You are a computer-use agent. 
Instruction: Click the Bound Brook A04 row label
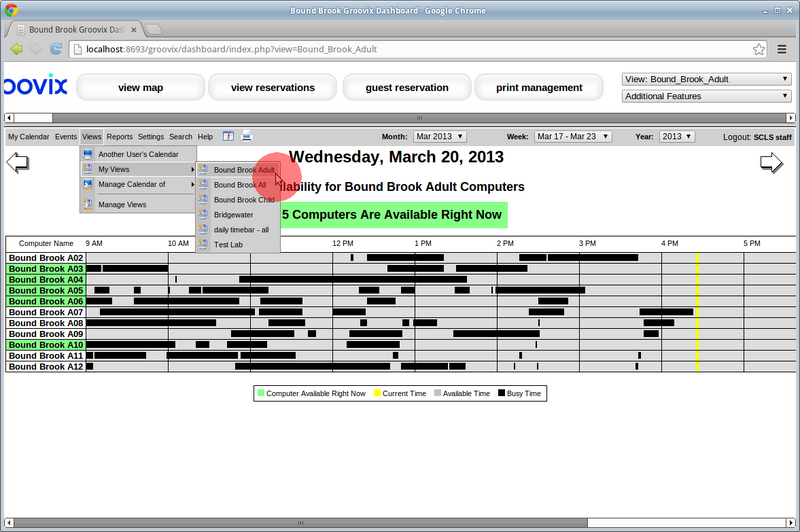[46, 280]
